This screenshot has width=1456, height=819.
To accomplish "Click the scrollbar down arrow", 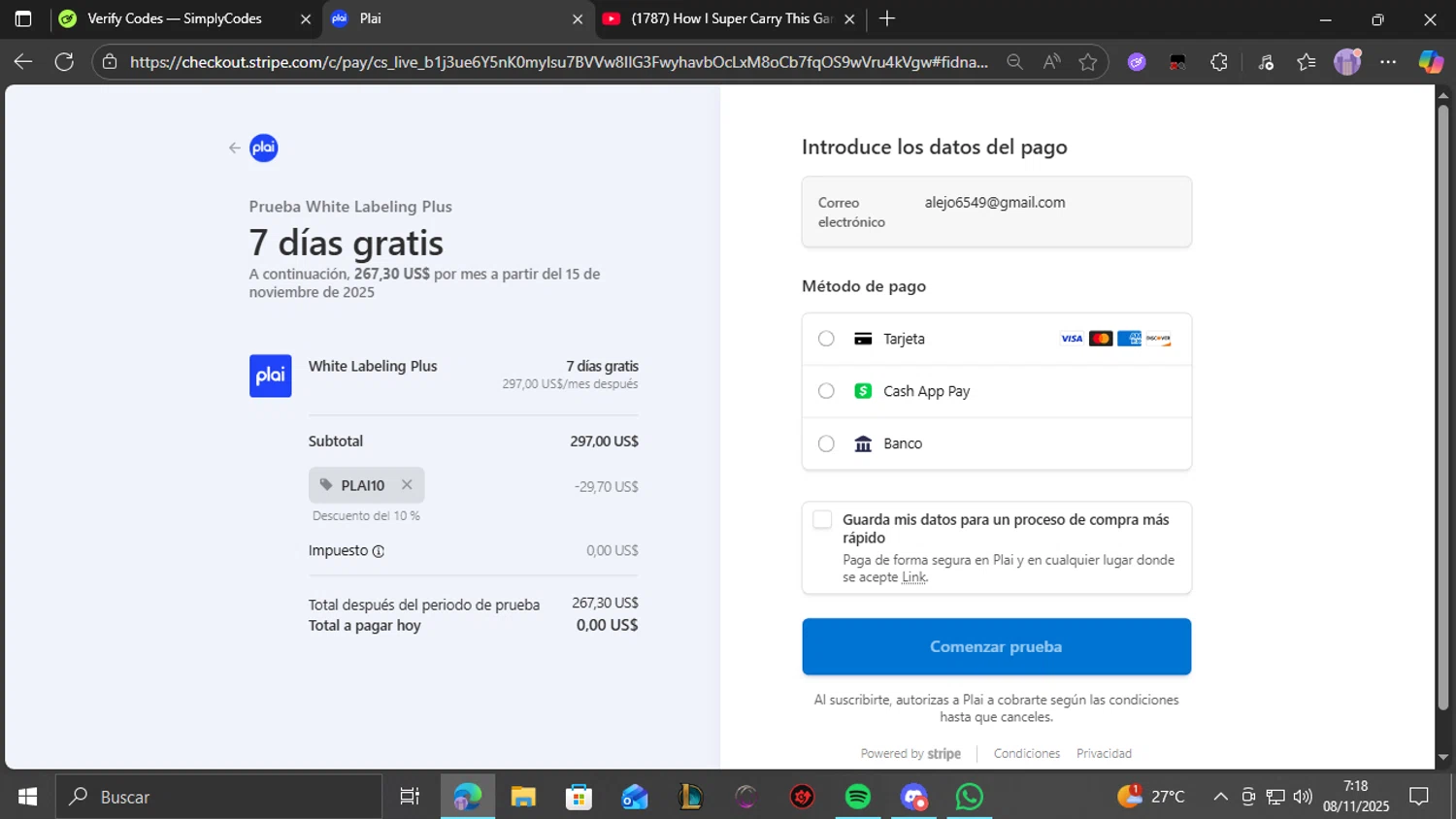I will click(1443, 757).
